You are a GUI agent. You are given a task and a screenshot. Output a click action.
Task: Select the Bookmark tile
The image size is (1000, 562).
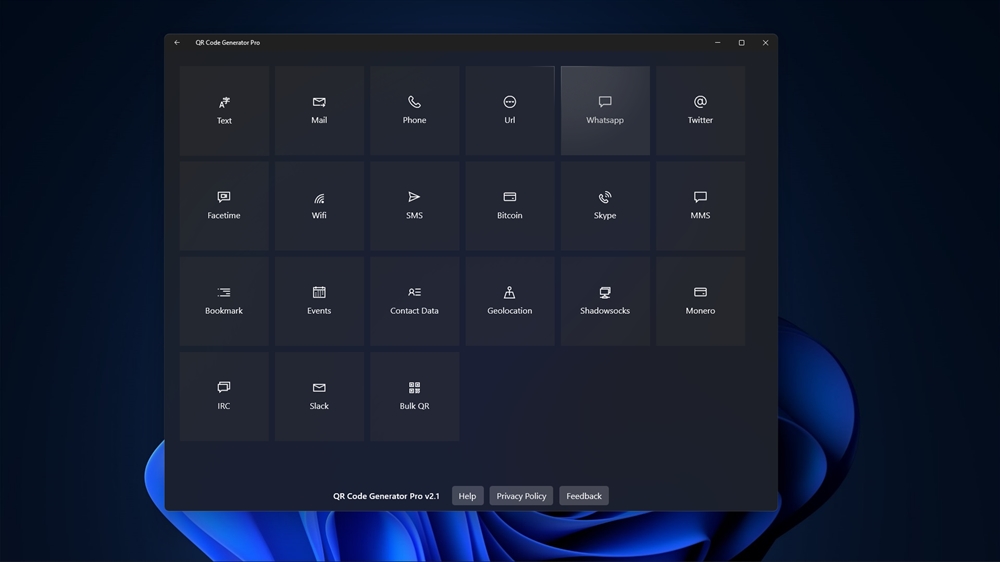coord(224,301)
